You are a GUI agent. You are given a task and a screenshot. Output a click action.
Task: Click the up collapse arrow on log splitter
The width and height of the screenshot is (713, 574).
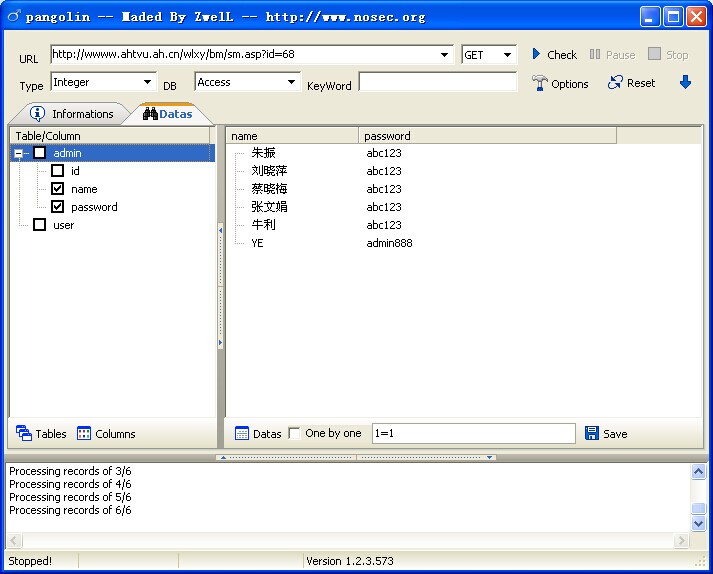click(x=223, y=457)
